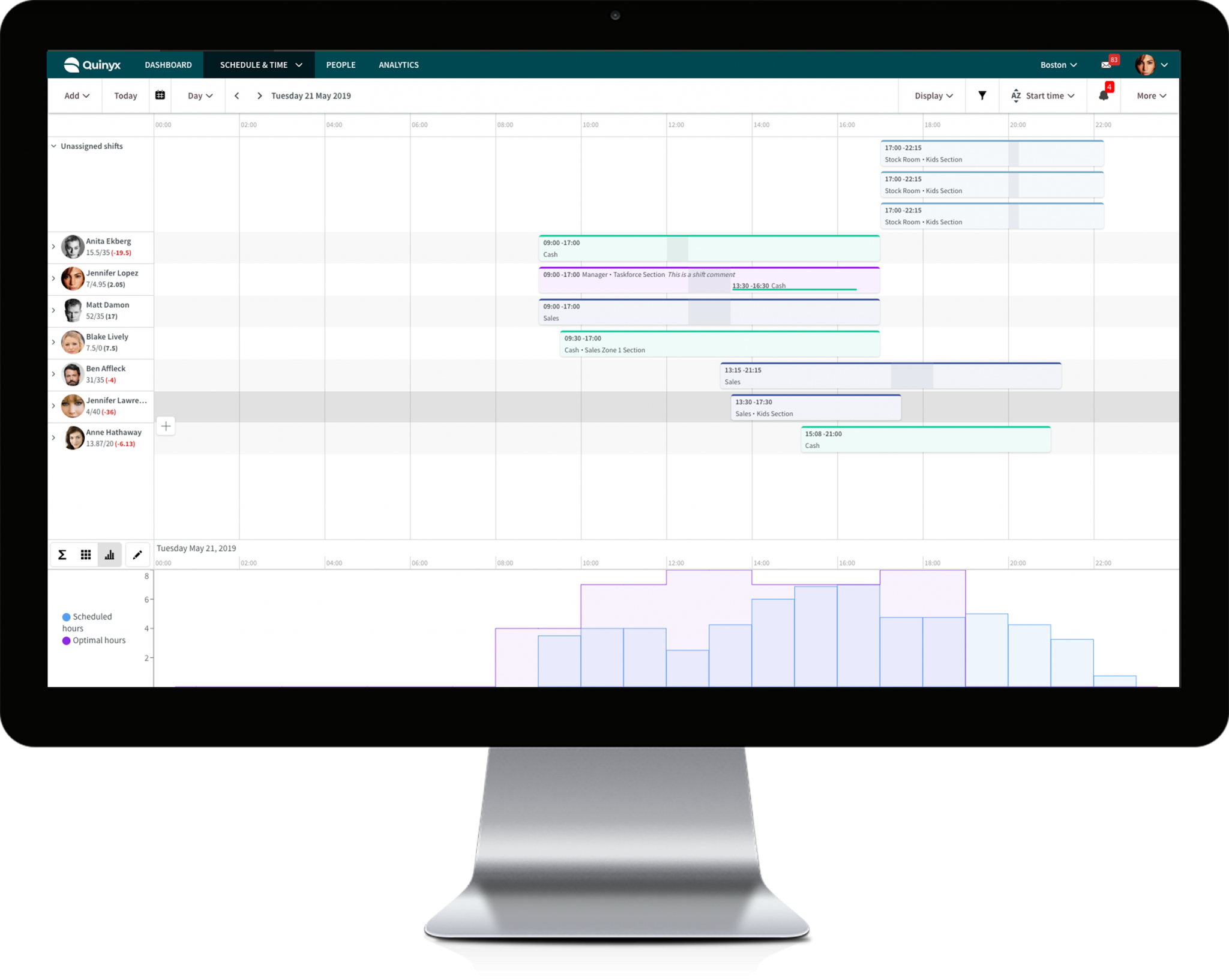Open the notifications bell icon

point(1103,95)
